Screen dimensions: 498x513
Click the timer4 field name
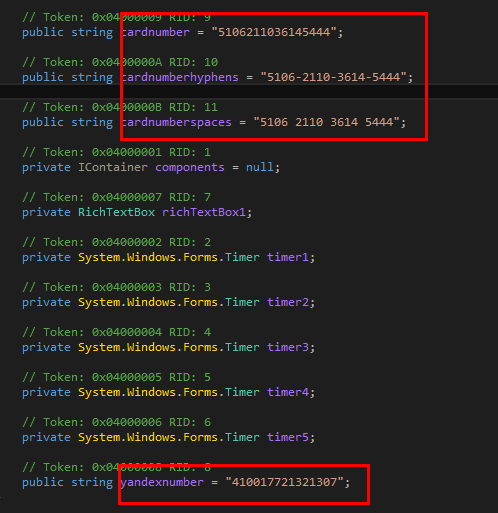(288, 392)
